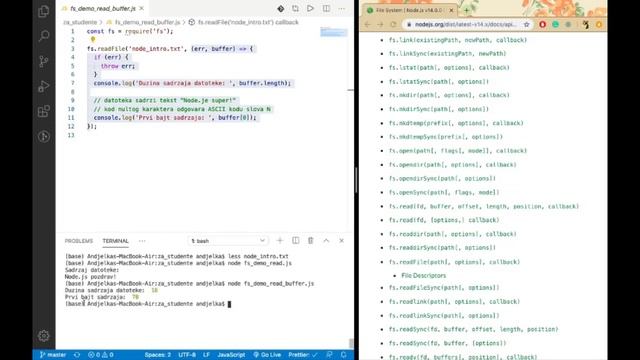Open the editor More Actions ellipsis
Image resolution: width=640 pixels, height=360 pixels.
(x=342, y=9)
